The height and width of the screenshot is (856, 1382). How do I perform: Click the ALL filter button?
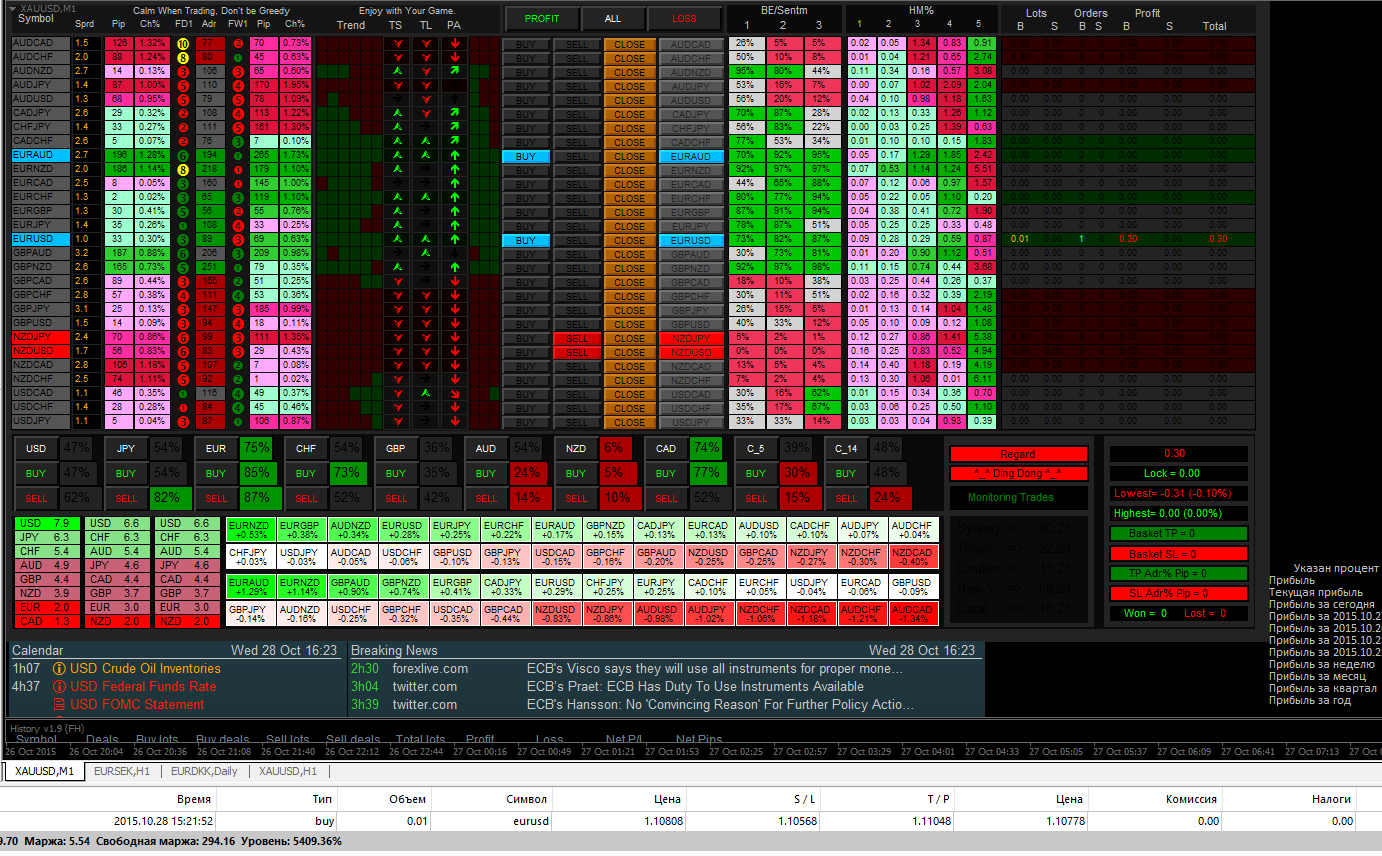pos(613,18)
